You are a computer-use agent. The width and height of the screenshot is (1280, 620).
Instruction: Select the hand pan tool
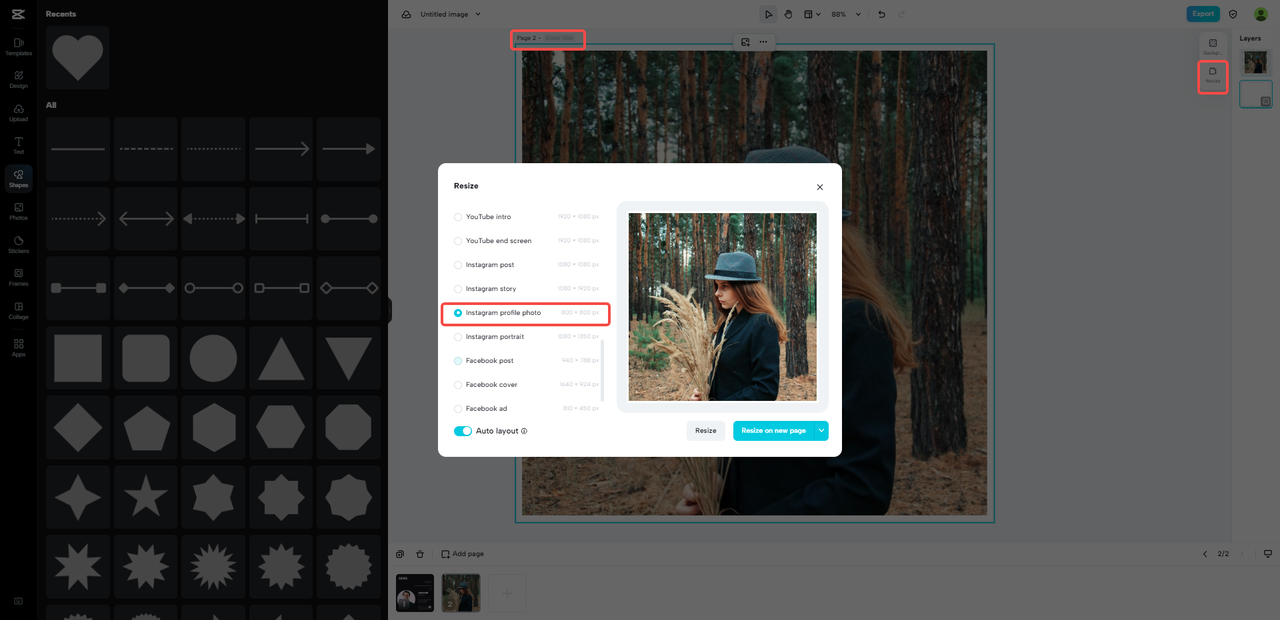pyautogui.click(x=788, y=14)
